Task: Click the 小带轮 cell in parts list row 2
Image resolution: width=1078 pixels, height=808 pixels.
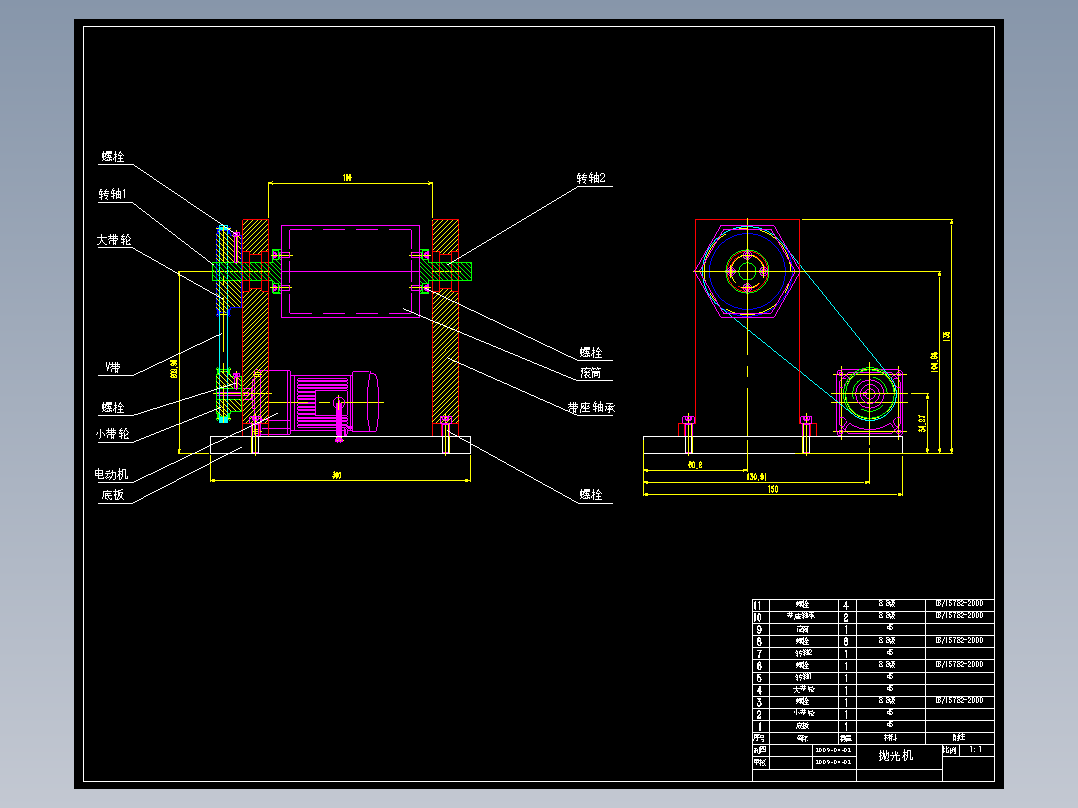Action: (803, 713)
